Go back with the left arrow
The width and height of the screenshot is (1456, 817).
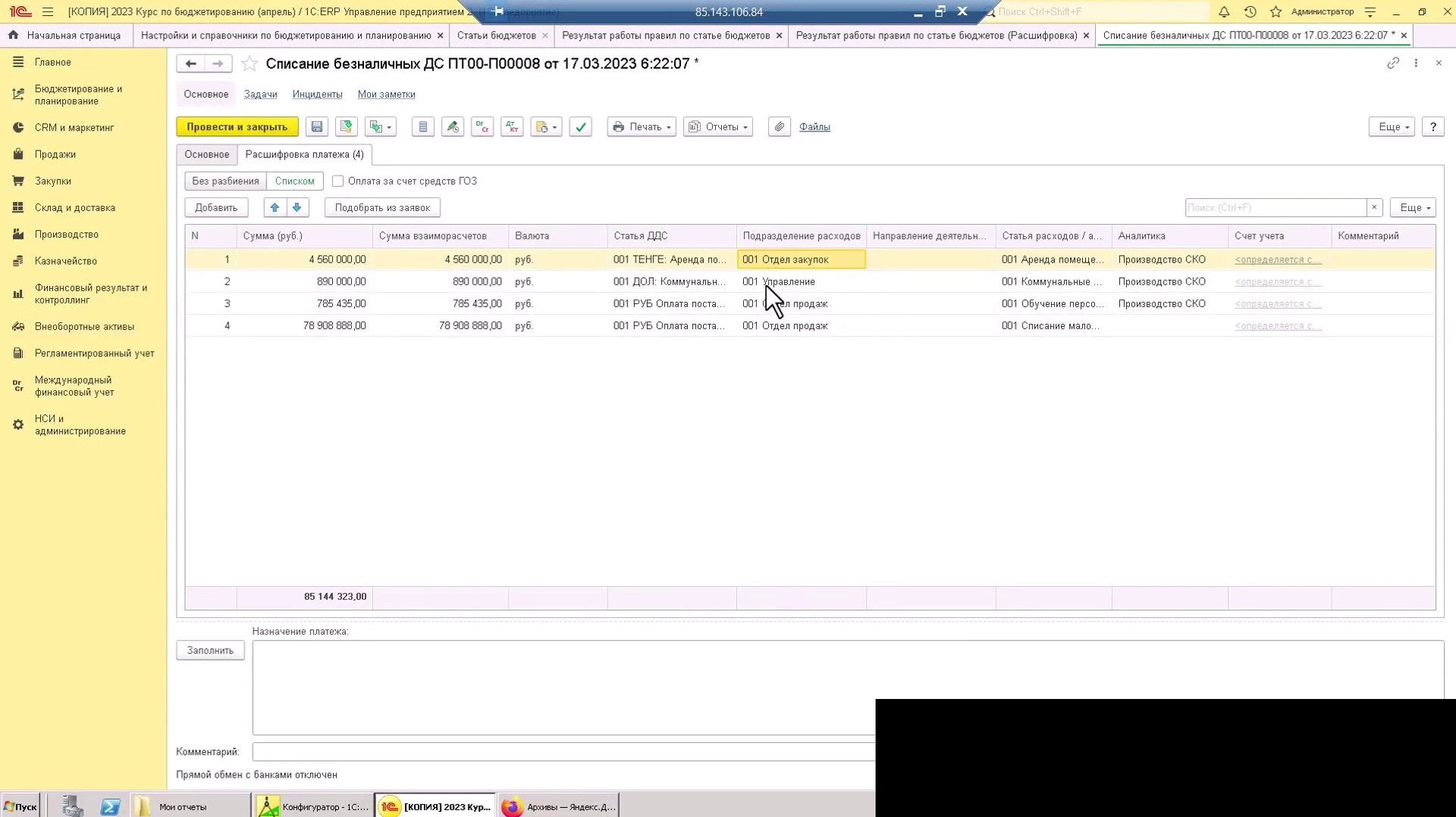tap(191, 64)
